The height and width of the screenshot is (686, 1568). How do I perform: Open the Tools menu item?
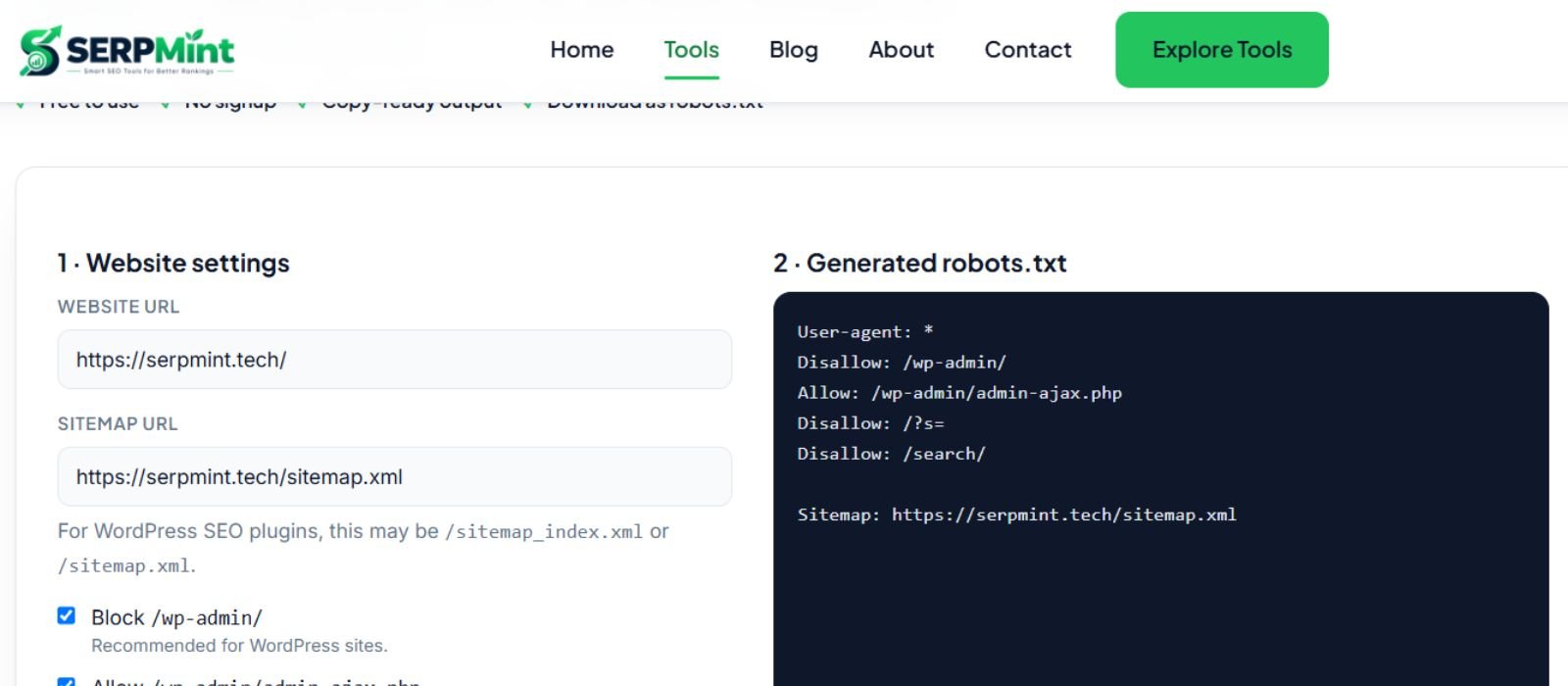pyautogui.click(x=691, y=50)
